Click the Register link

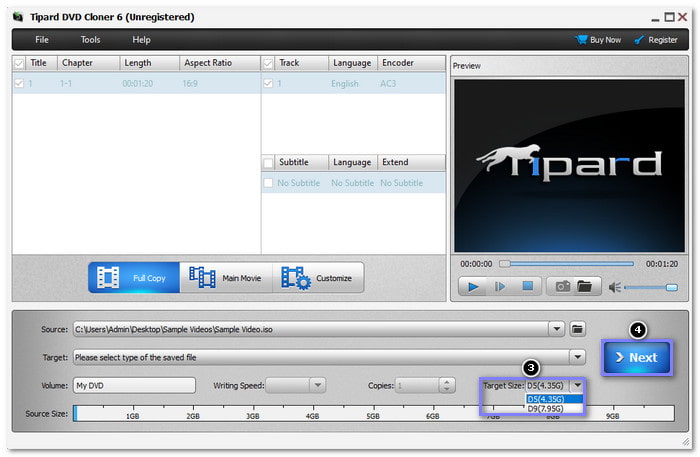(x=656, y=40)
